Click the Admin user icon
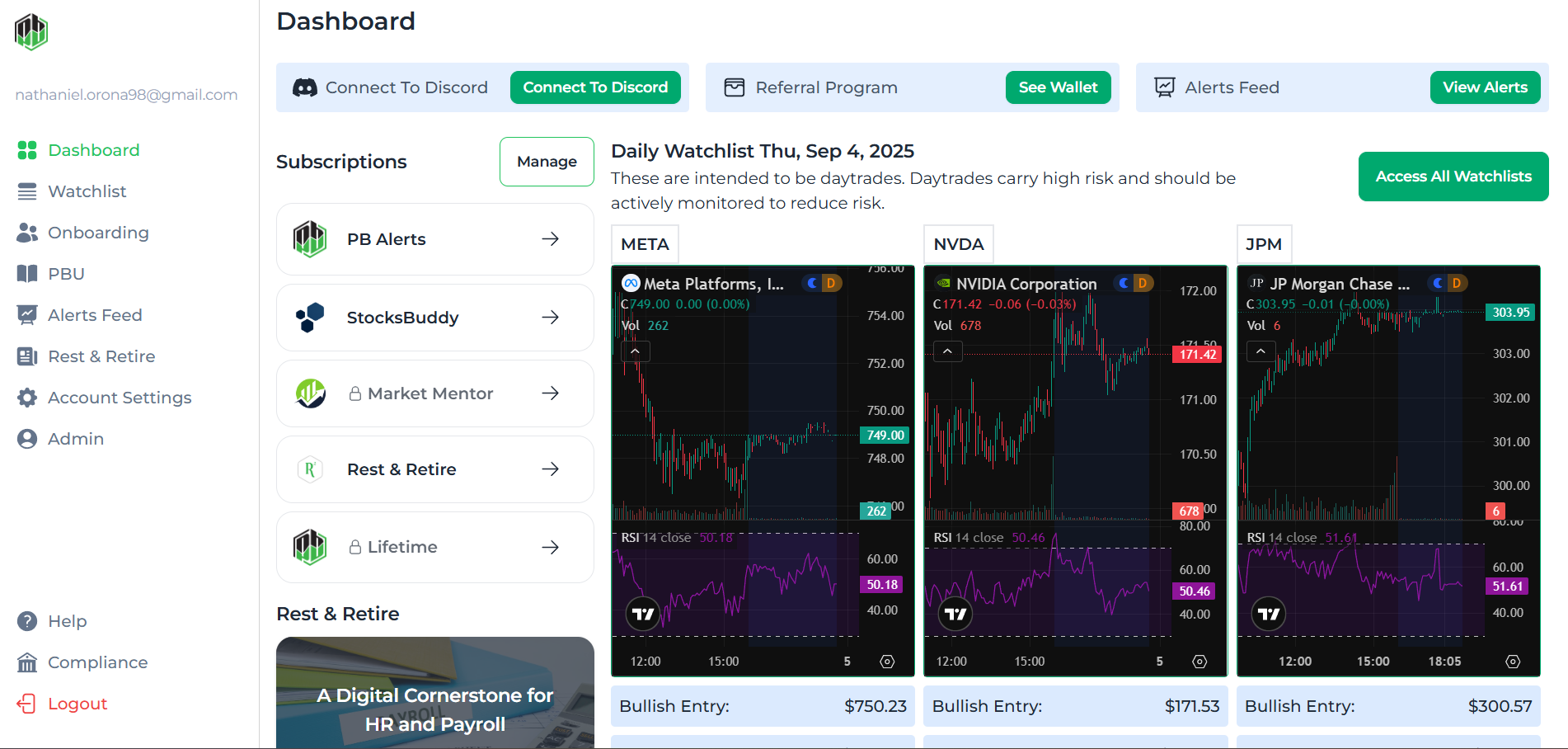 27,439
